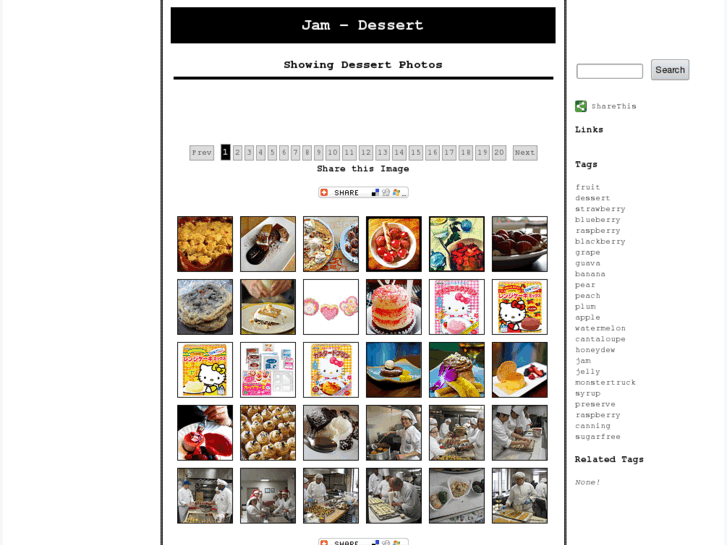This screenshot has width=727, height=545.
Task: Go to page 2 of photos
Action: coord(237,153)
